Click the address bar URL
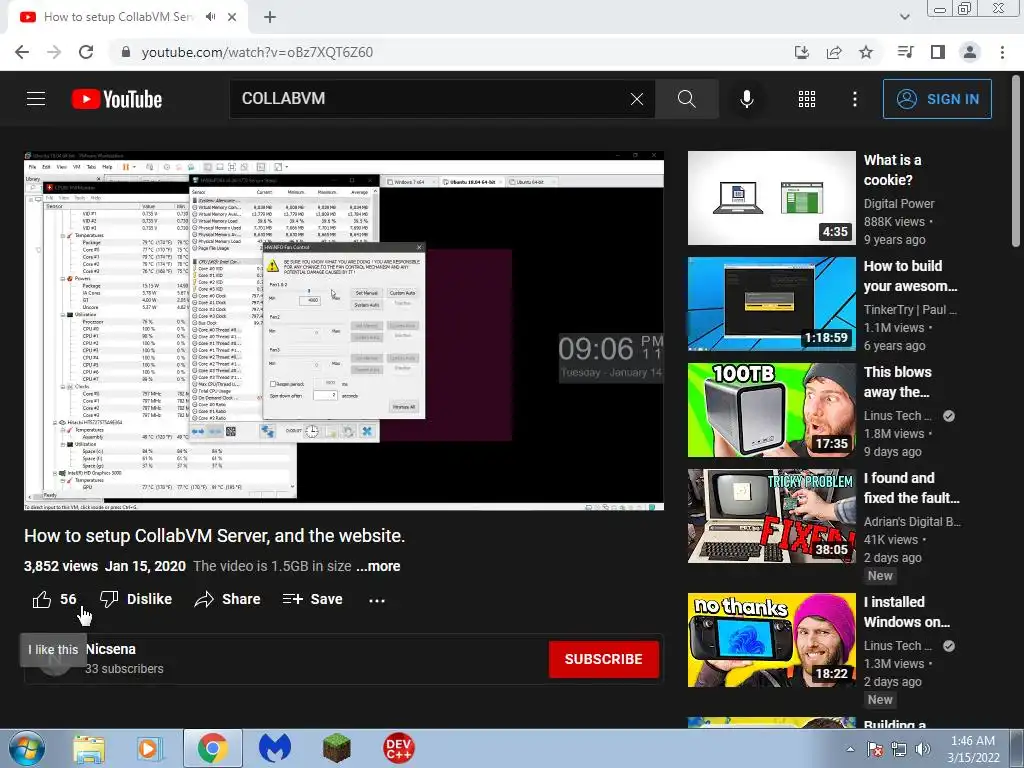The image size is (1024, 768). tap(257, 52)
